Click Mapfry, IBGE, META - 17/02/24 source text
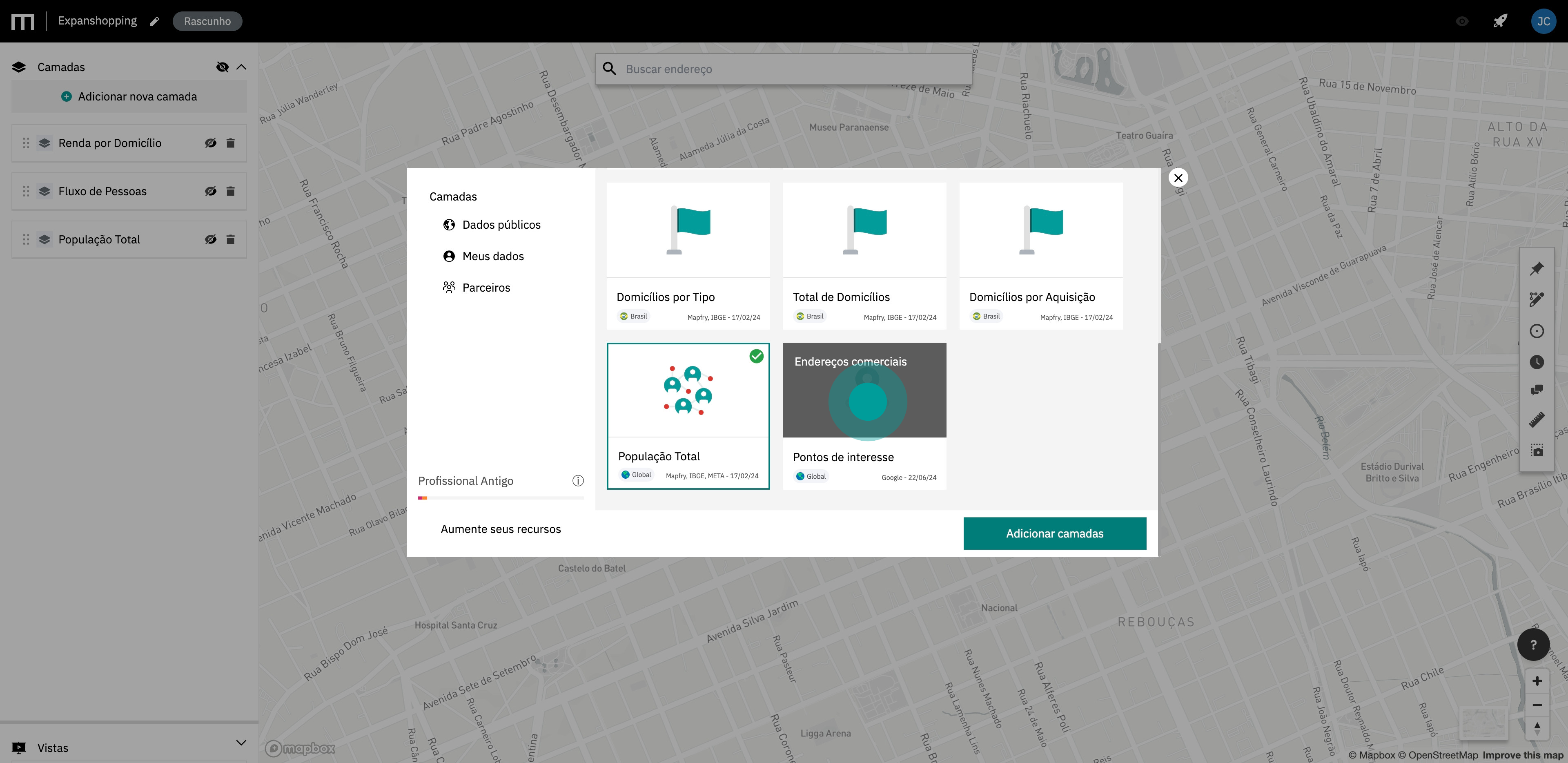1568x763 pixels. pyautogui.click(x=712, y=476)
